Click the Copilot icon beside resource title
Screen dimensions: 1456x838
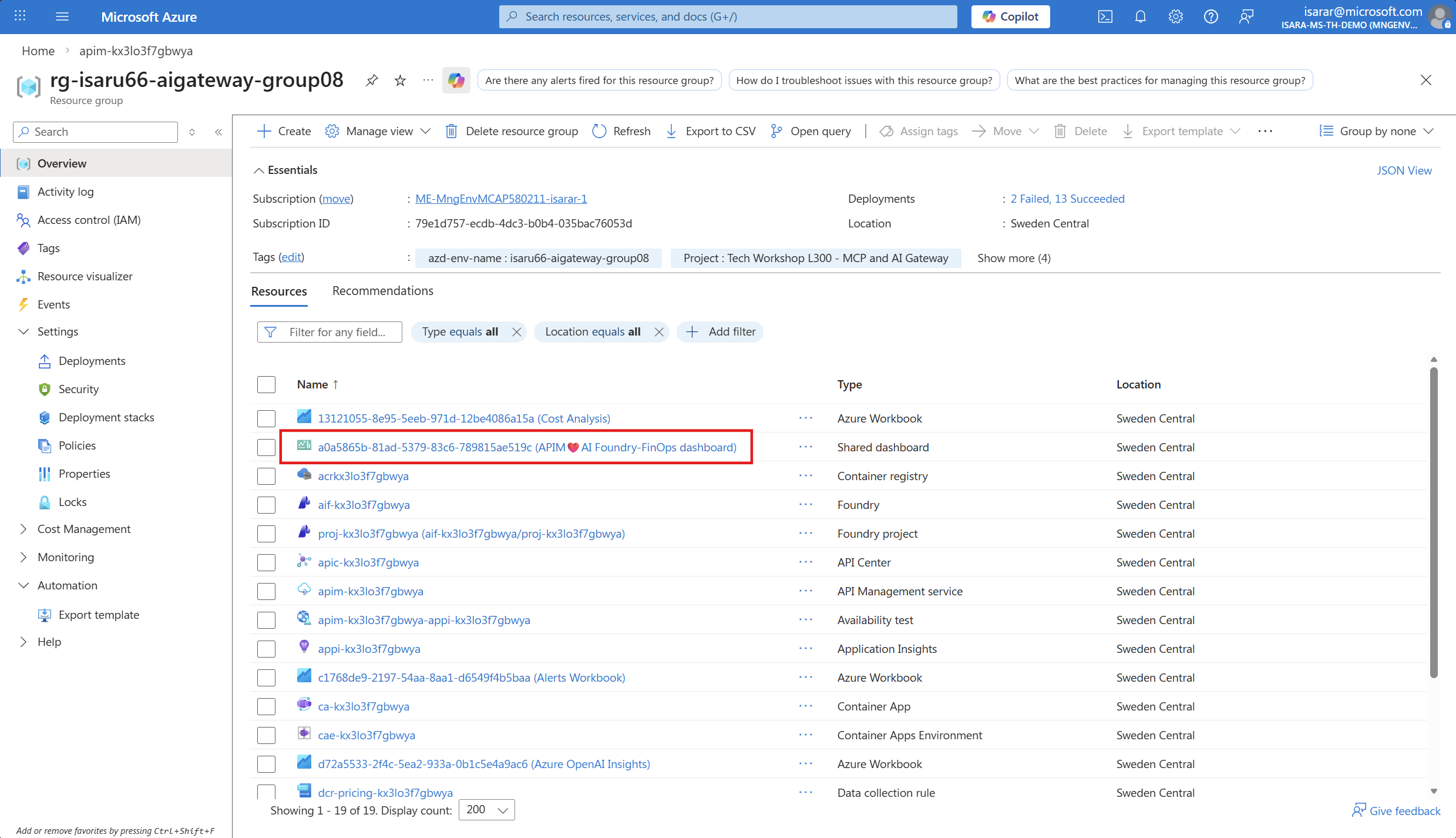pyautogui.click(x=456, y=81)
